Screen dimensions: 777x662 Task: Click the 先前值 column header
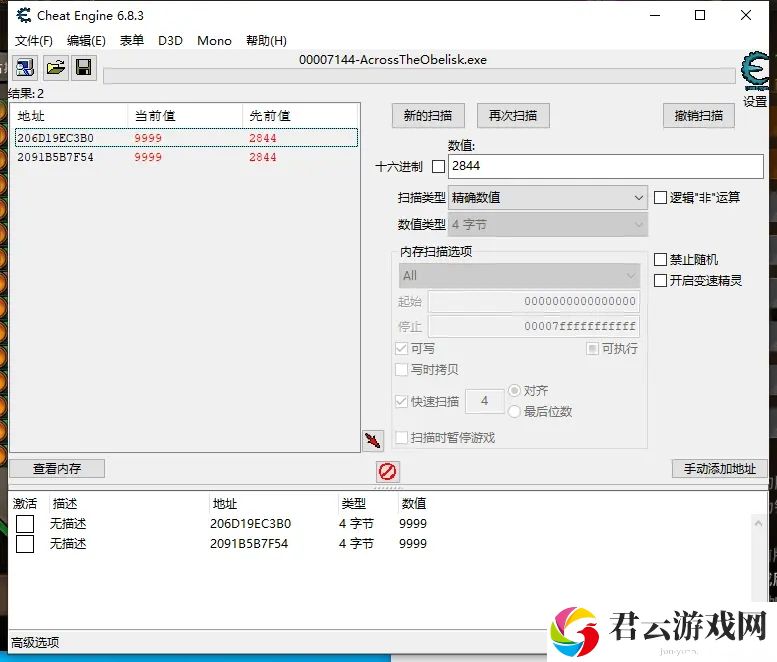point(300,116)
